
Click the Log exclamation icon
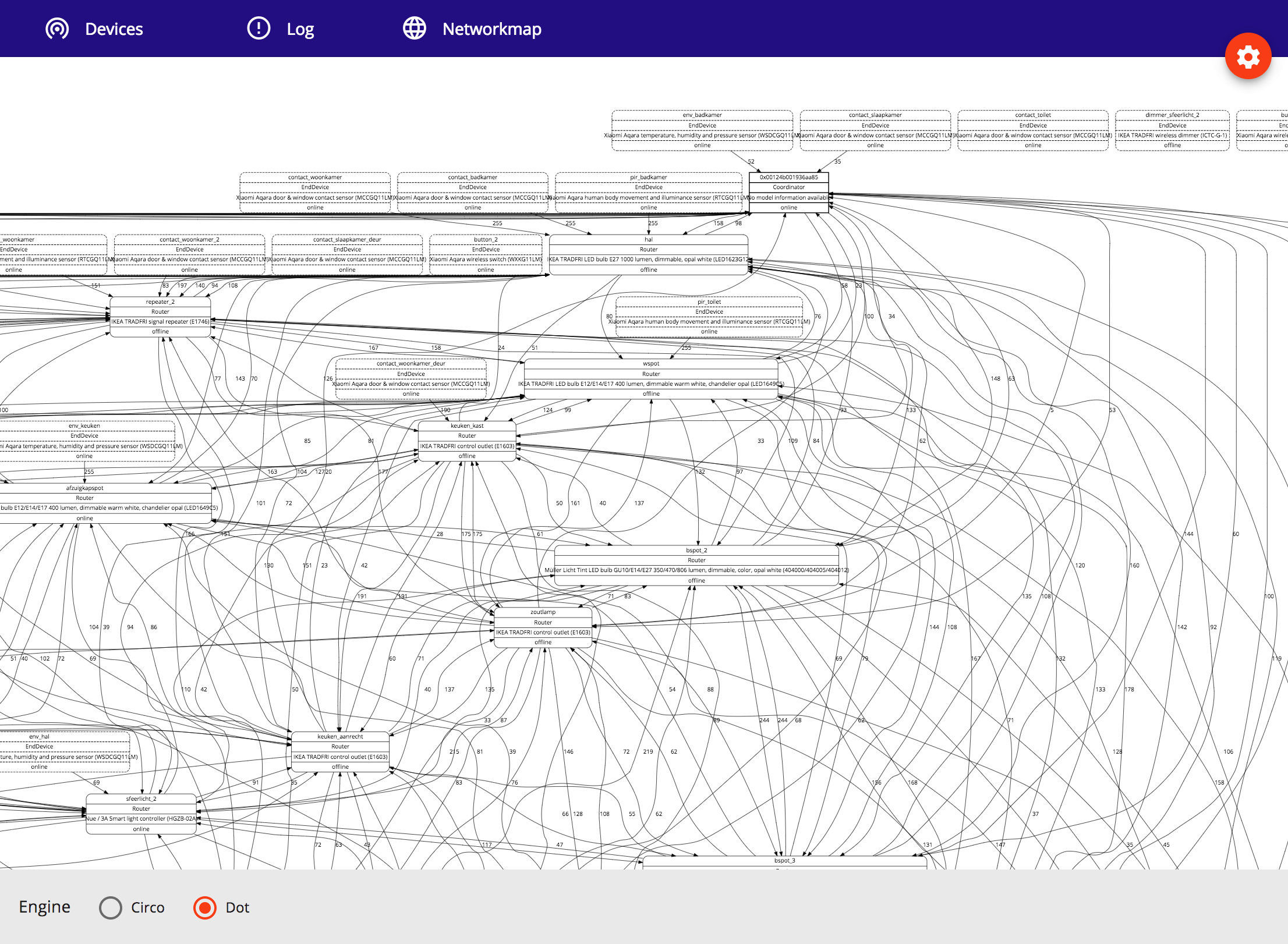pyautogui.click(x=259, y=29)
